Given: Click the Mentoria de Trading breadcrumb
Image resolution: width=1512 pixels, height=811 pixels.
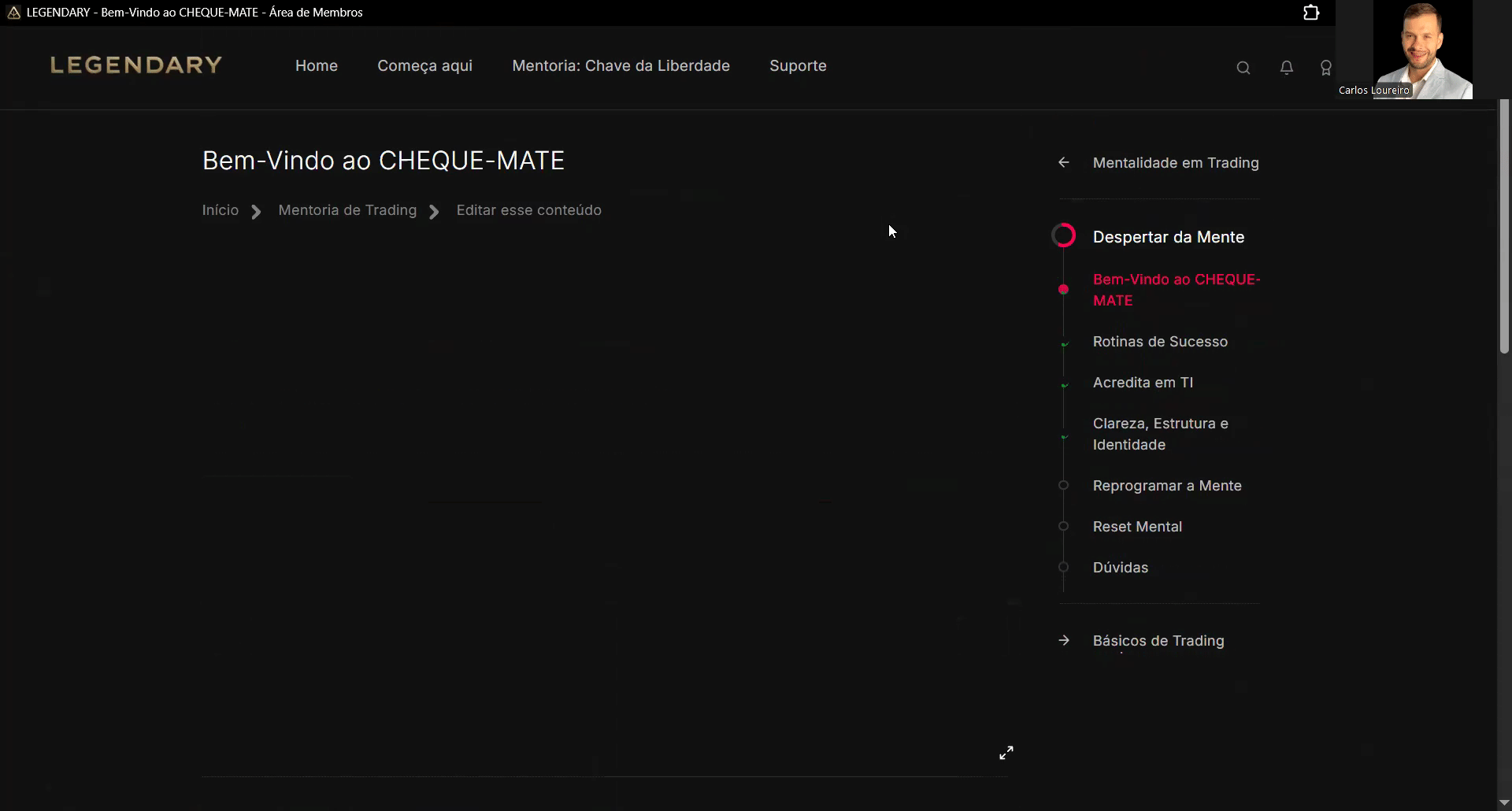Looking at the screenshot, I should click(x=347, y=210).
